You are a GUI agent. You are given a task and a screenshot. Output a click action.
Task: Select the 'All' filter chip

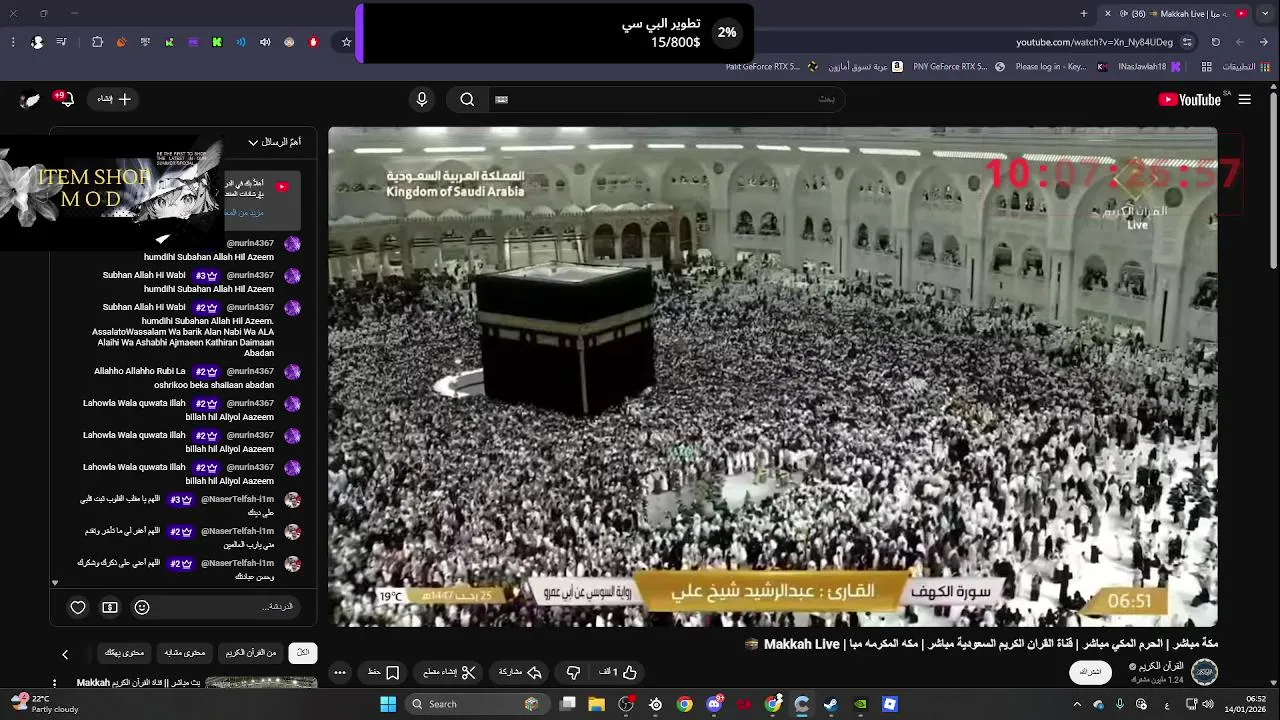(x=303, y=653)
